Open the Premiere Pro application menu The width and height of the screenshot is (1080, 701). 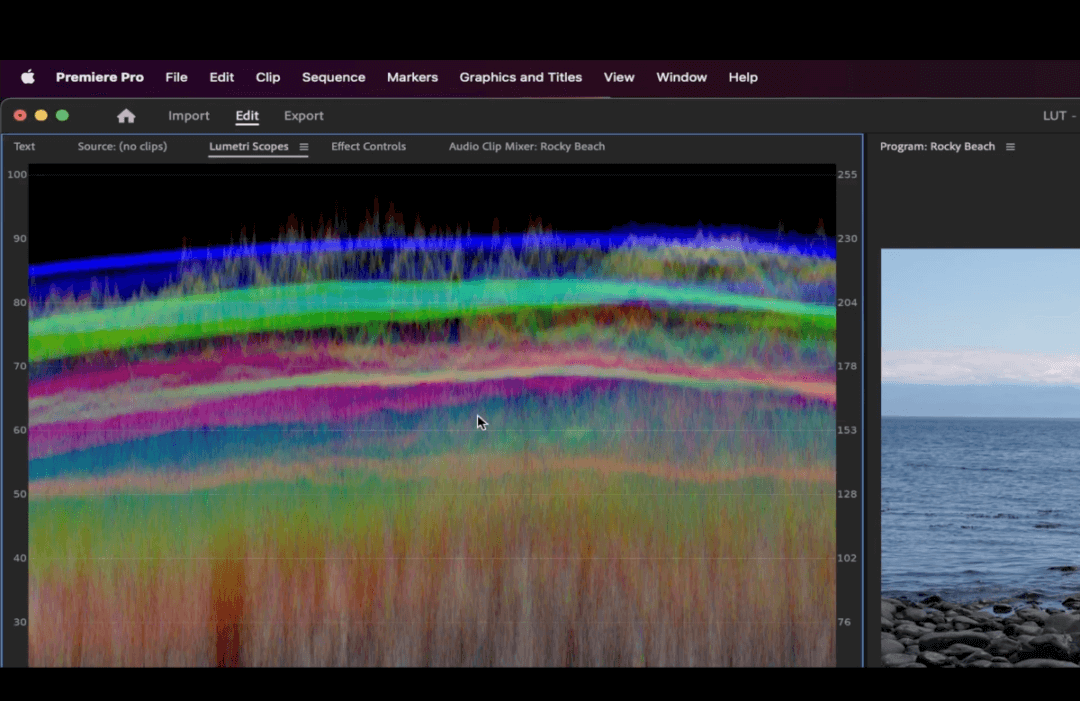click(x=100, y=77)
